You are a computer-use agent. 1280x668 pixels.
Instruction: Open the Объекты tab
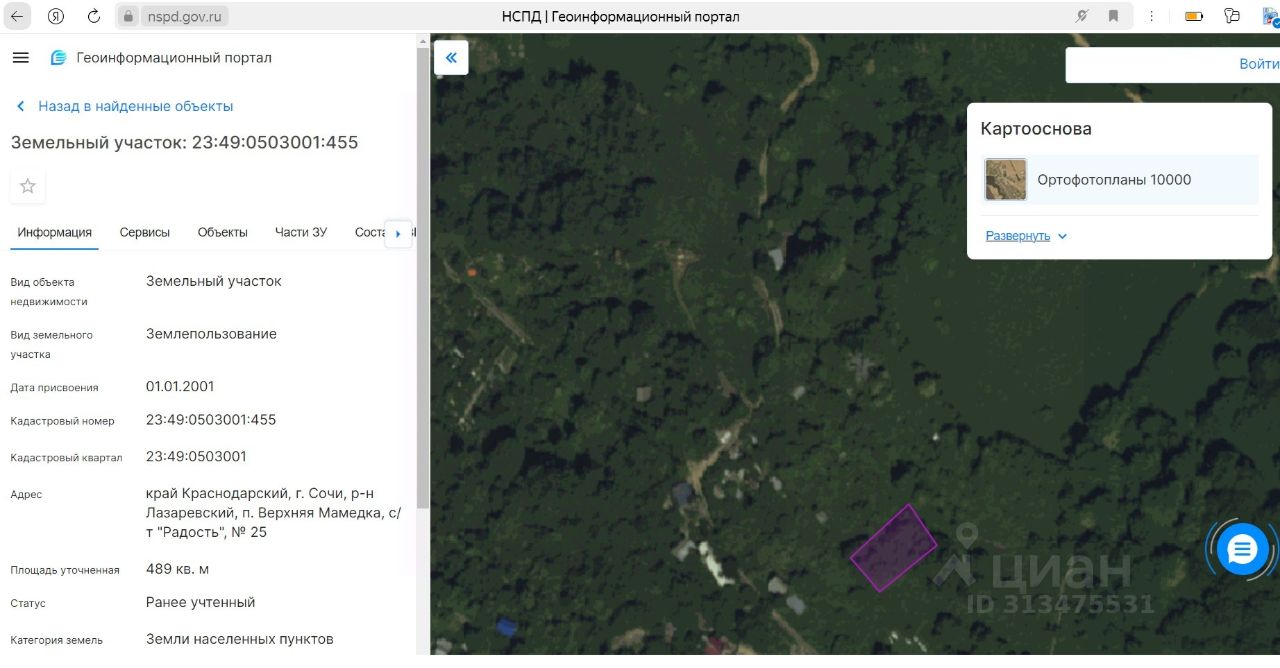222,232
